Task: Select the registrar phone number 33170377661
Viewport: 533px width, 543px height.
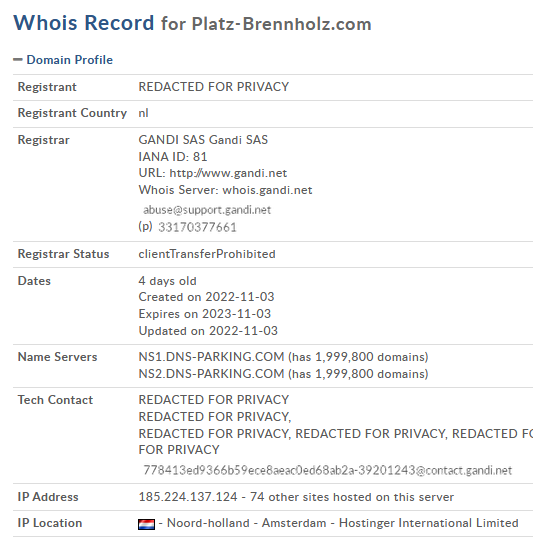Action: tap(197, 227)
